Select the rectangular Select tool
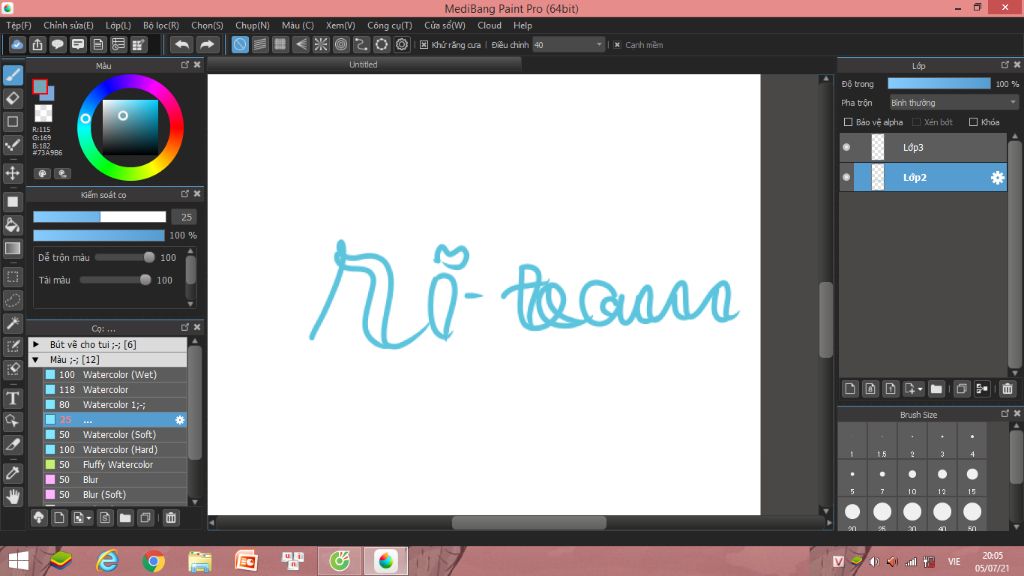 point(13,277)
